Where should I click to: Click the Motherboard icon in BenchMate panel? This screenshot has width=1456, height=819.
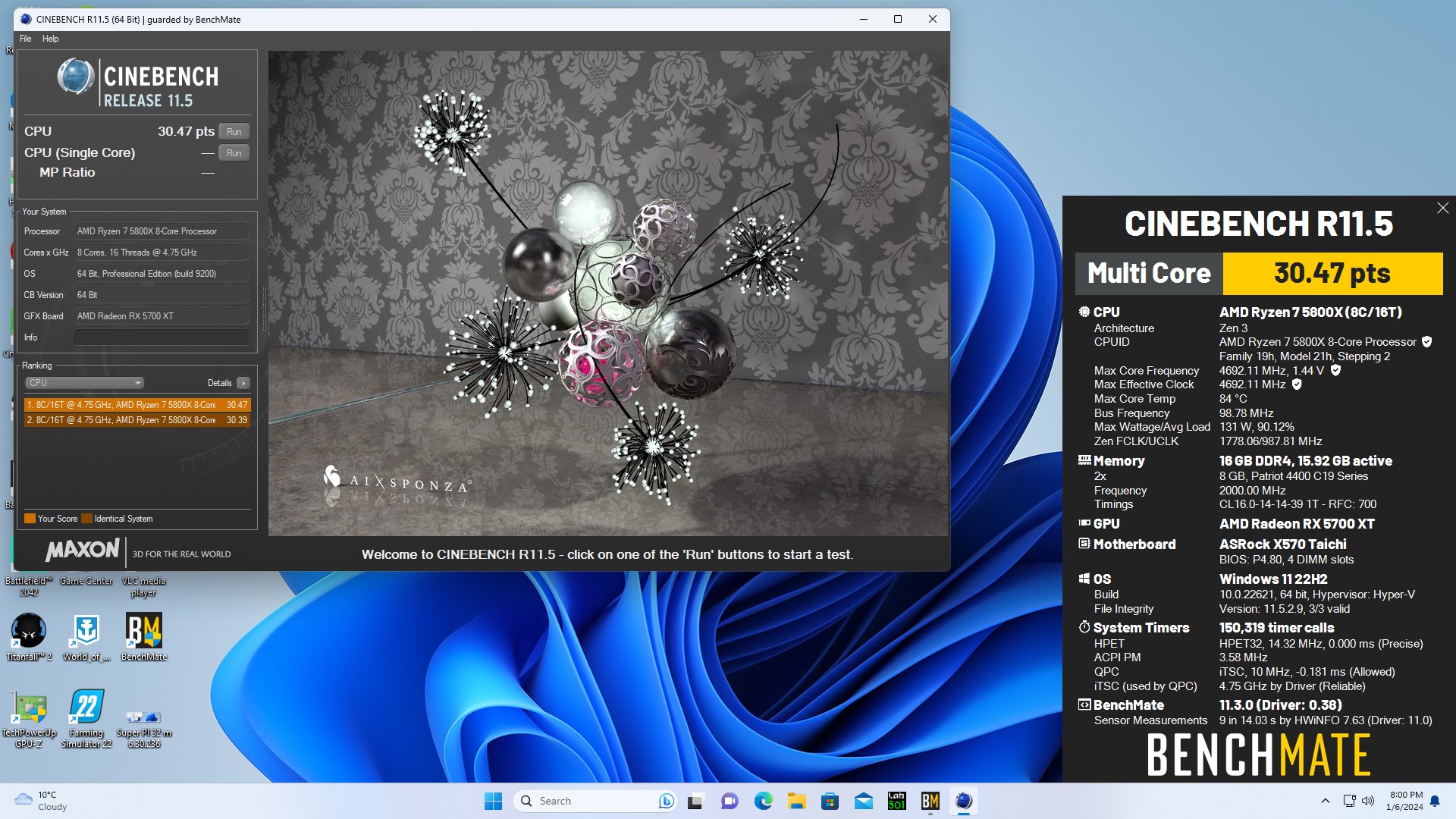[x=1084, y=544]
